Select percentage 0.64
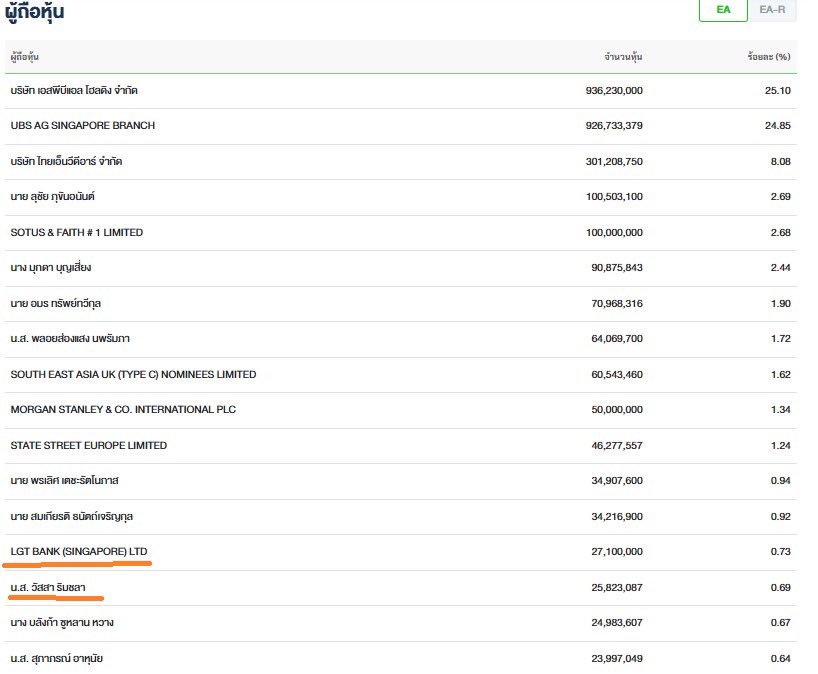Image resolution: width=818 pixels, height=674 pixels. coord(780,658)
